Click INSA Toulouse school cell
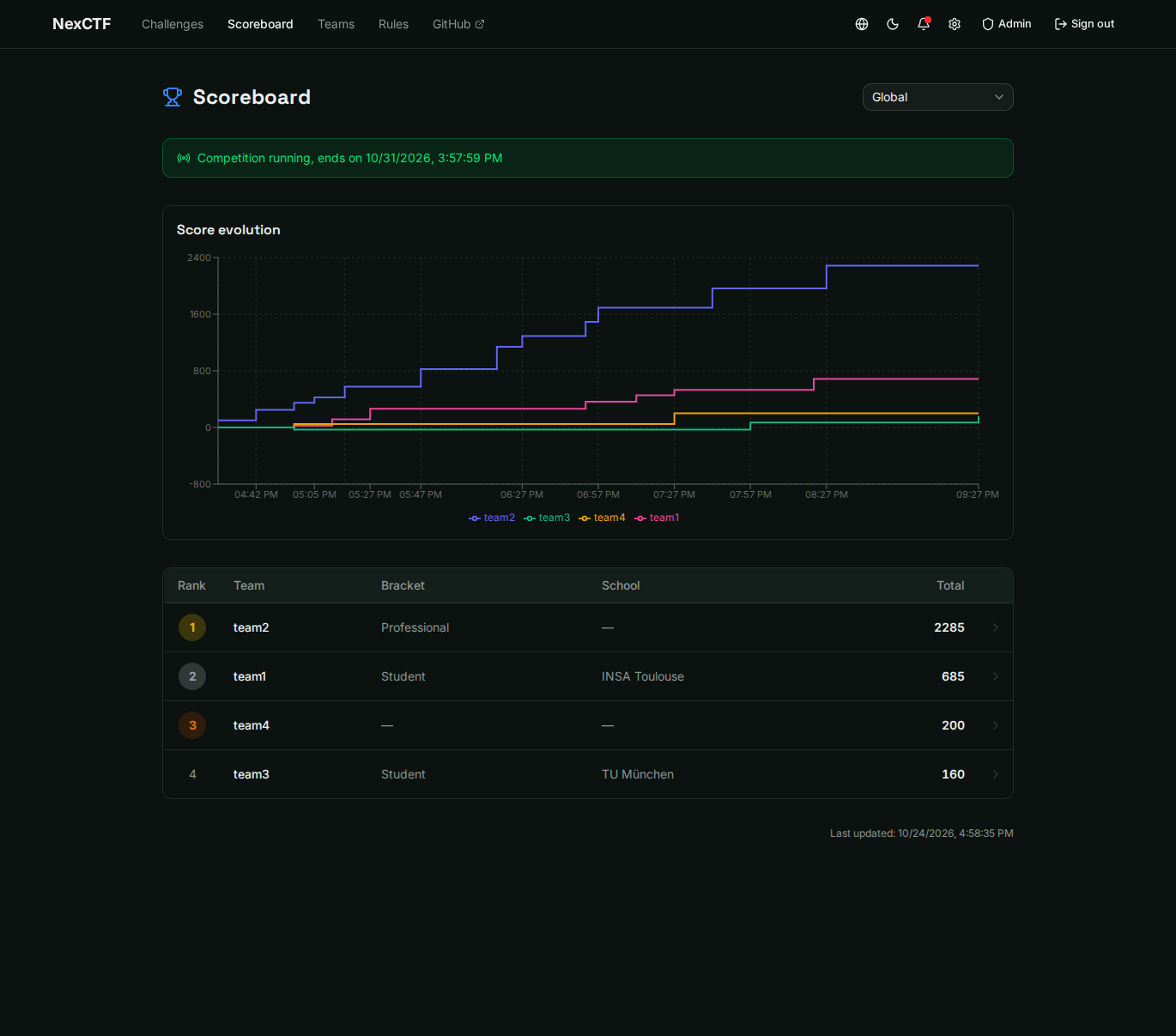 pos(643,676)
